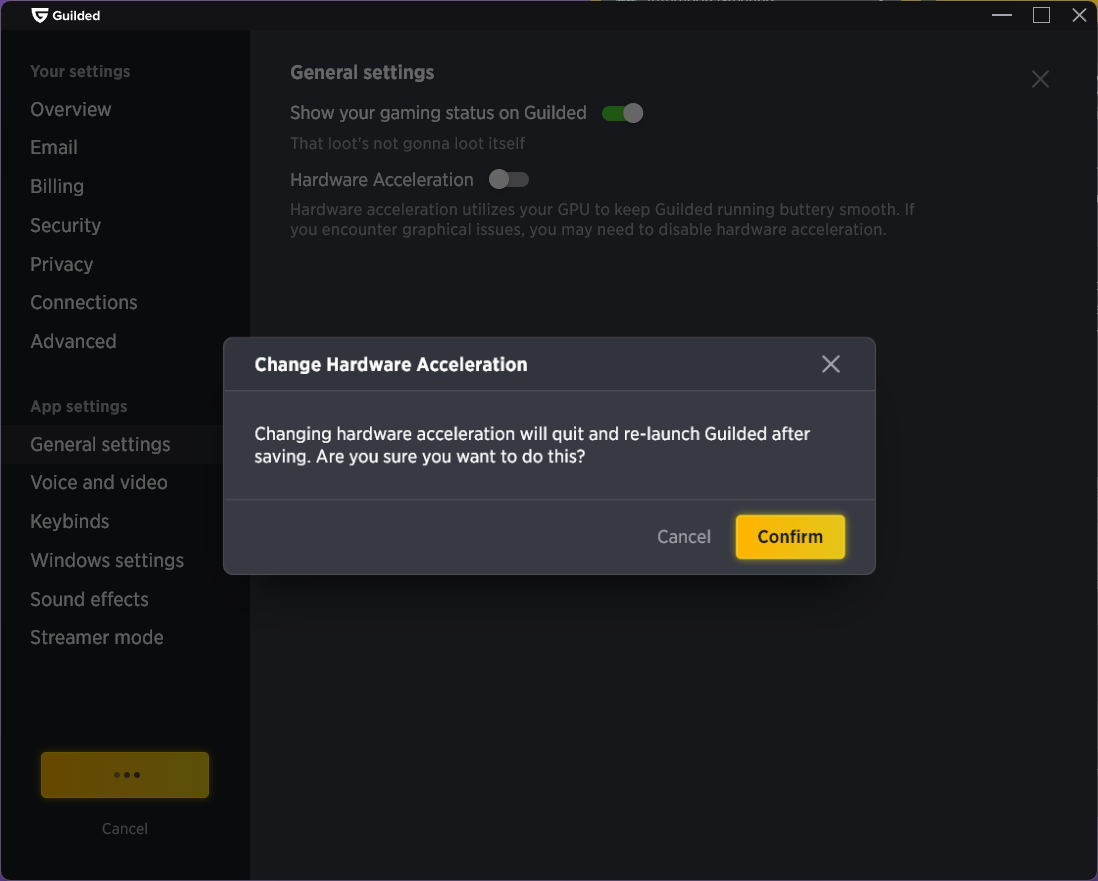Click the 'Your settings' sidebar header

pyautogui.click(x=80, y=71)
